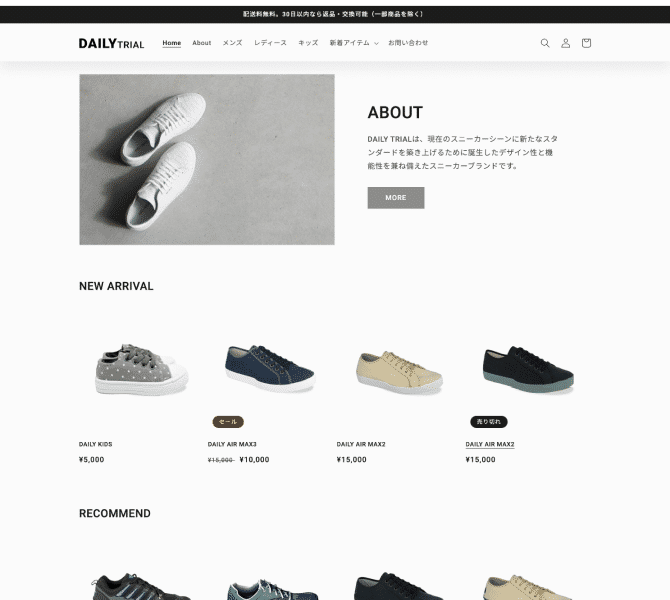The height and width of the screenshot is (600, 670).
Task: Go to the メンズ menu
Action: (232, 43)
